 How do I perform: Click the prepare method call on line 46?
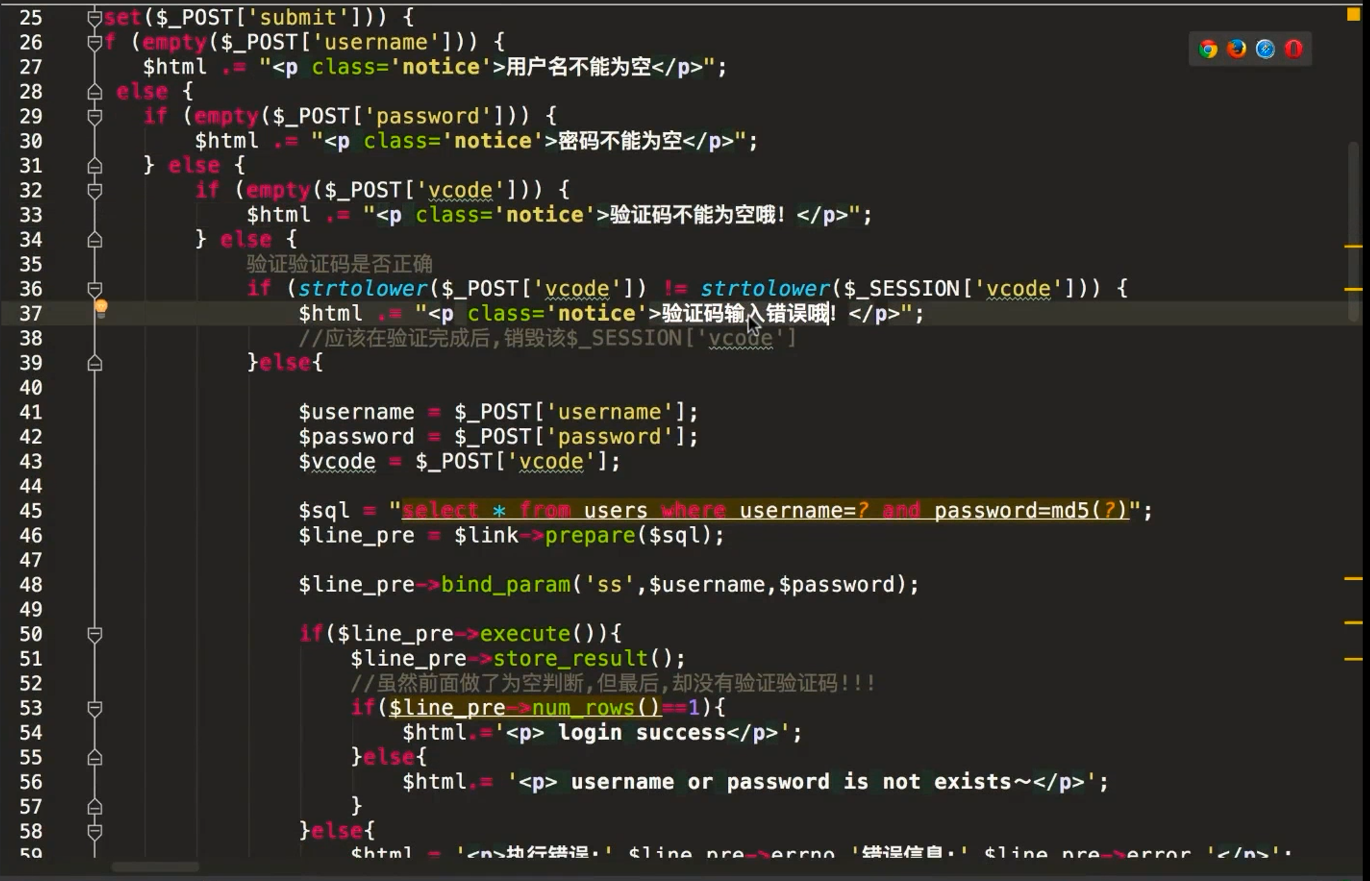591,535
